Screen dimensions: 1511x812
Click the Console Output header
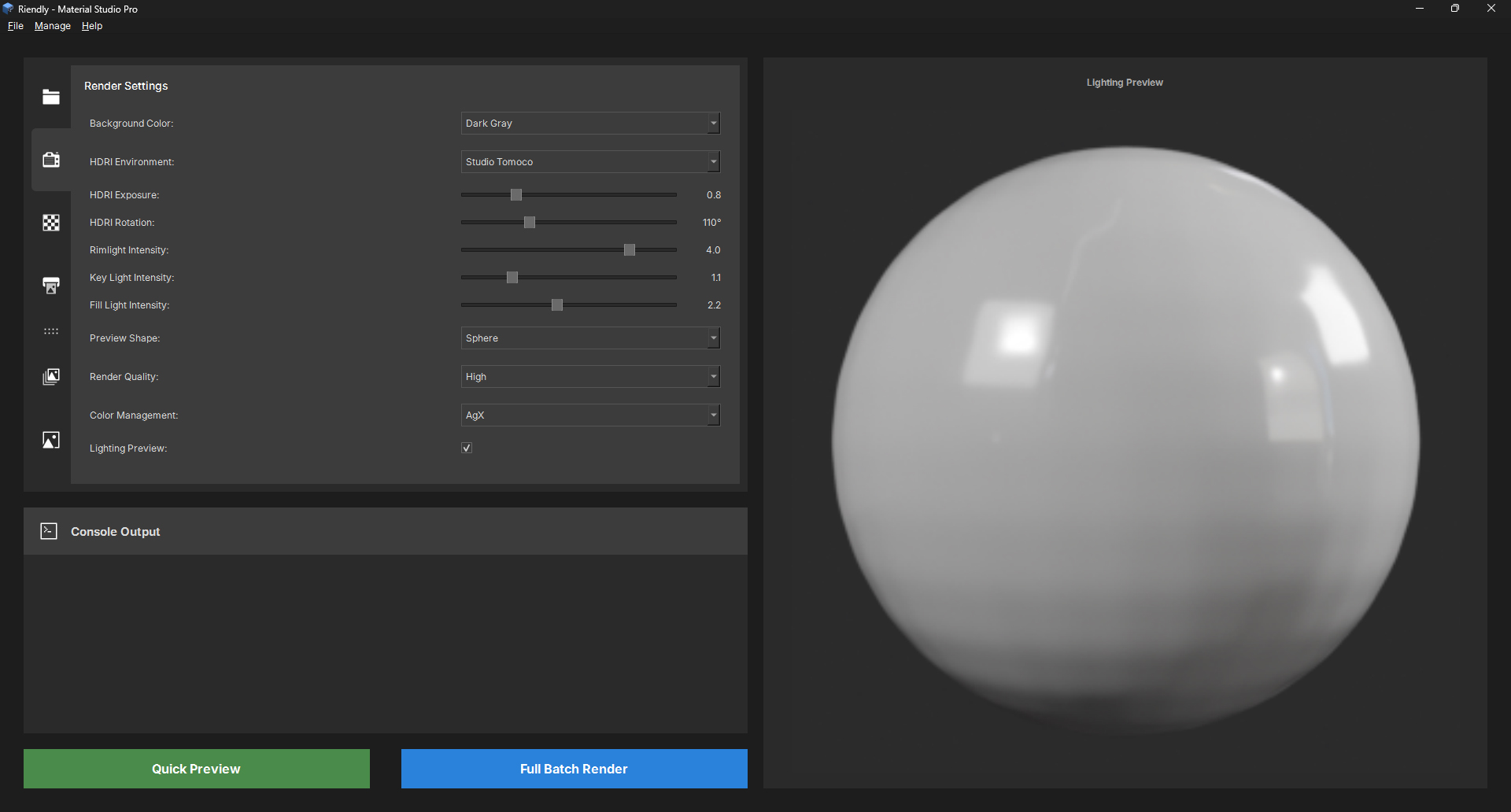(x=386, y=531)
